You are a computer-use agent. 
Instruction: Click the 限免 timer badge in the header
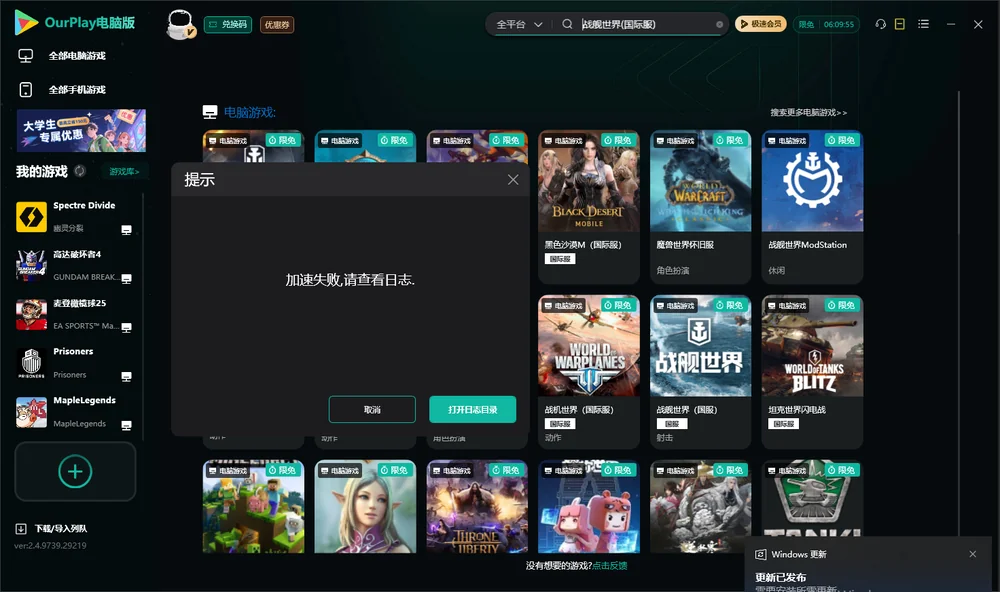pos(826,24)
